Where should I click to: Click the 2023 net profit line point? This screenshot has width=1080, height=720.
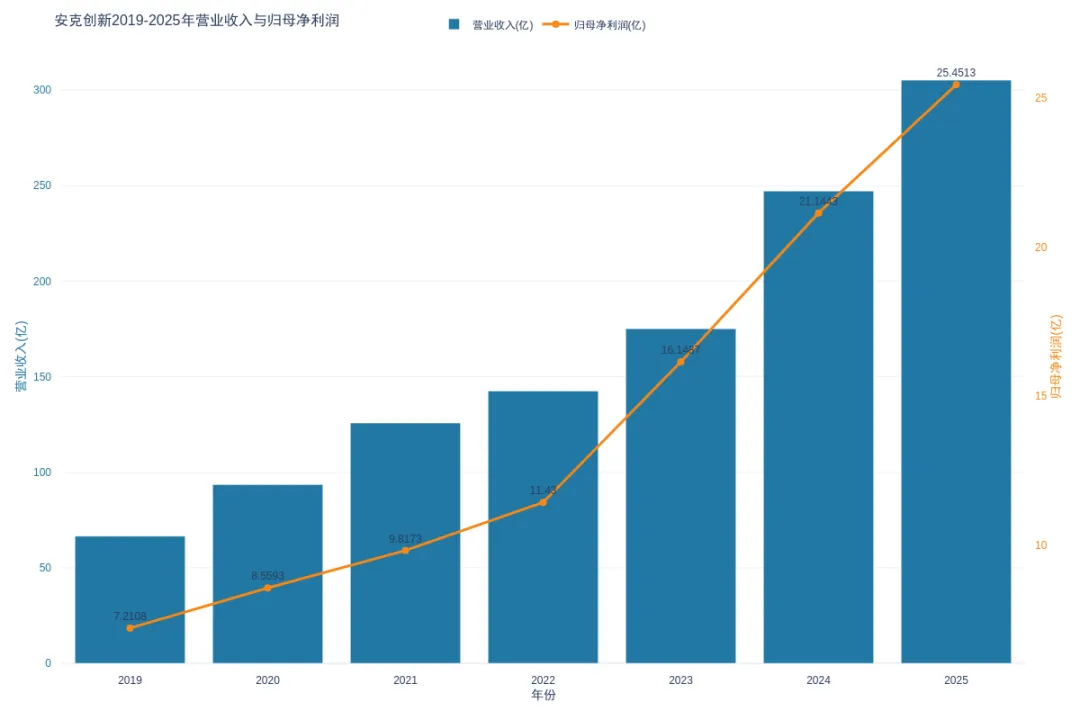tap(681, 362)
